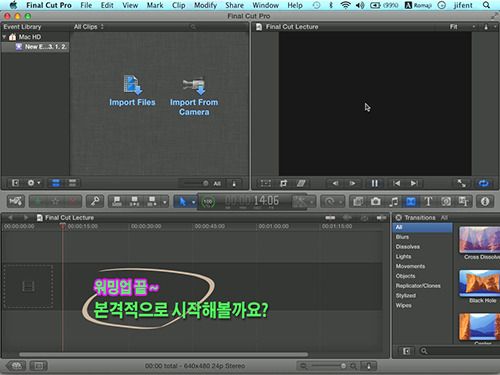The image size is (500, 375).
Task: Show the Inspector with the i button
Action: 485,202
